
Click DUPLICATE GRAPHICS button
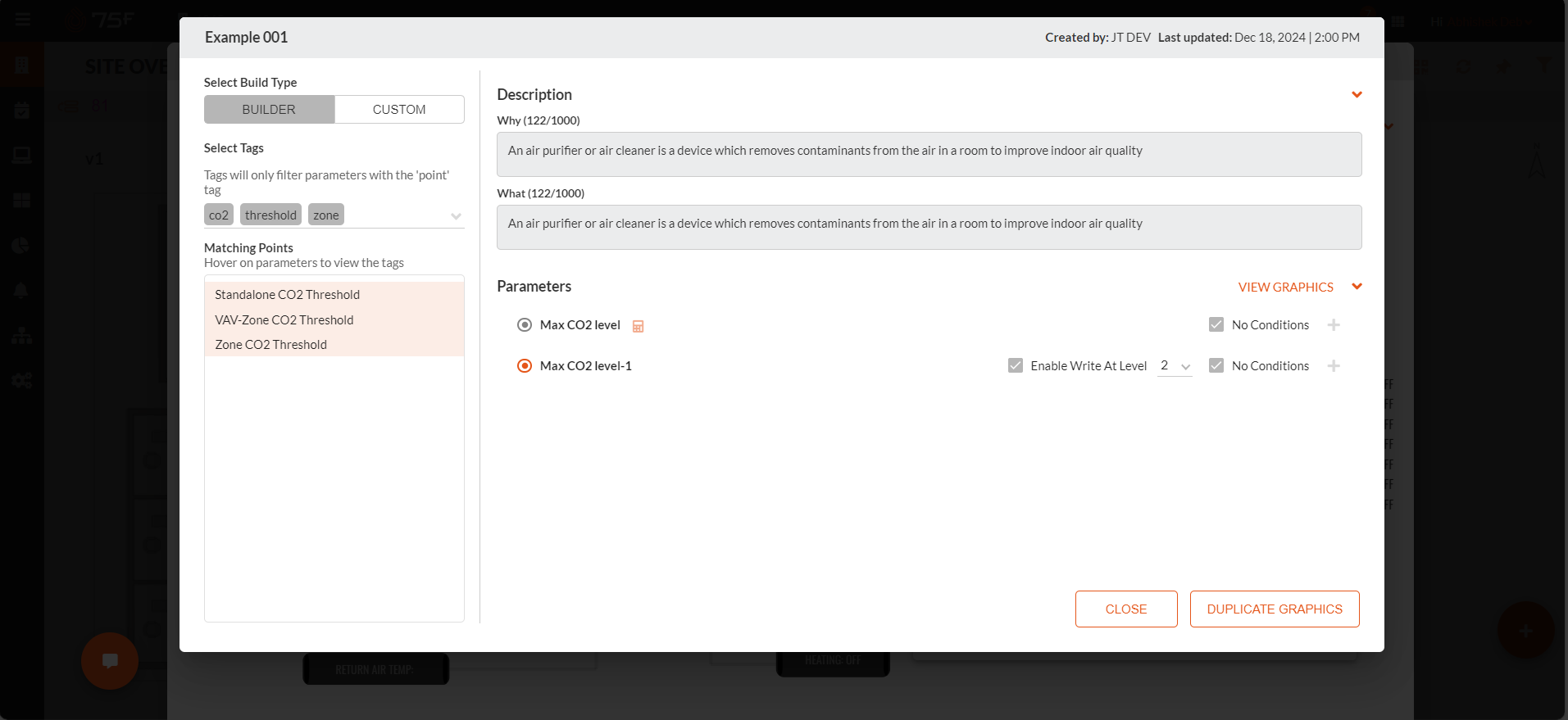pos(1275,609)
